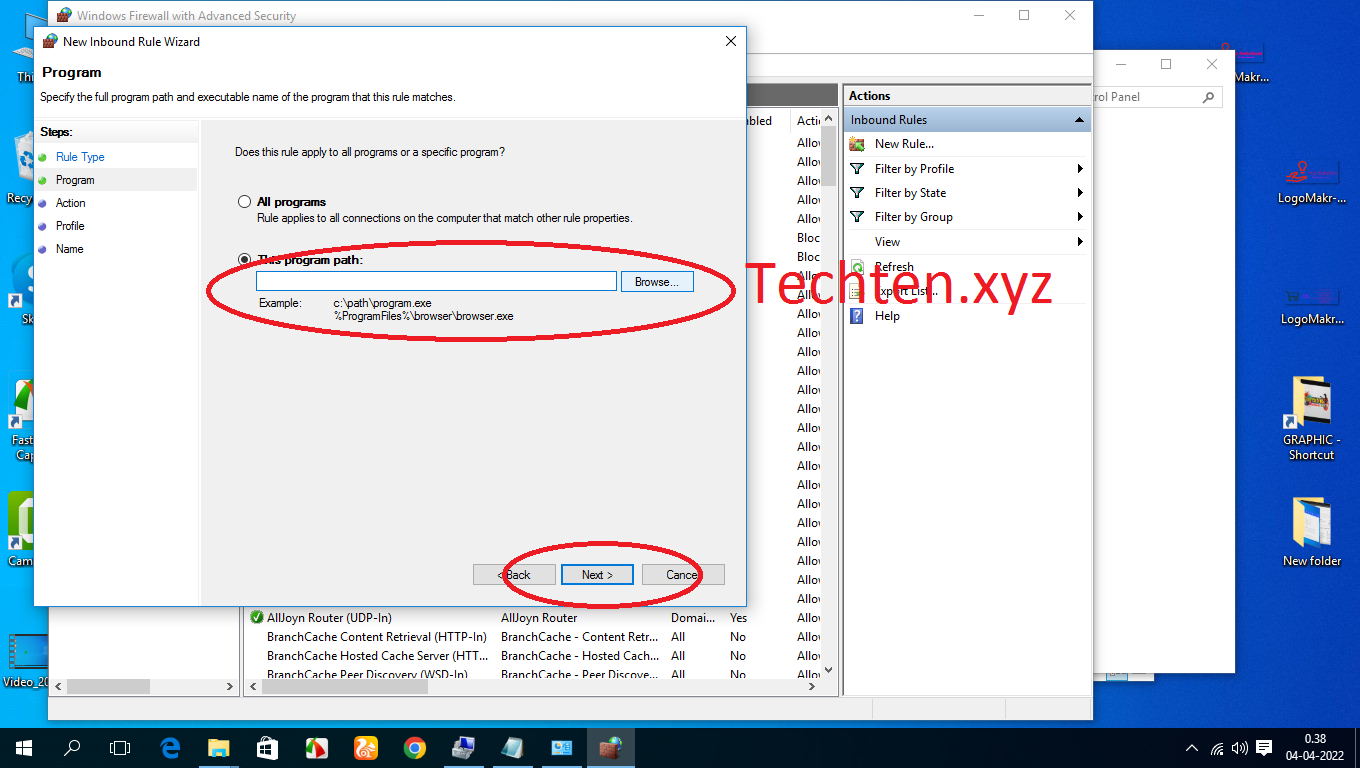Launch UC Browser from the taskbar
The width and height of the screenshot is (1360, 768).
pos(365,748)
